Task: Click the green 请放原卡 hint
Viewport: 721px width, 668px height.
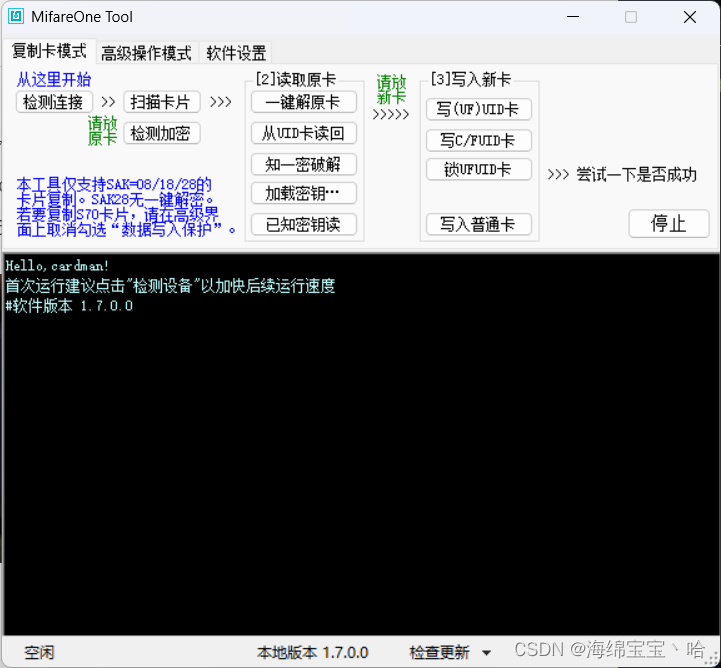Action: [x=103, y=131]
